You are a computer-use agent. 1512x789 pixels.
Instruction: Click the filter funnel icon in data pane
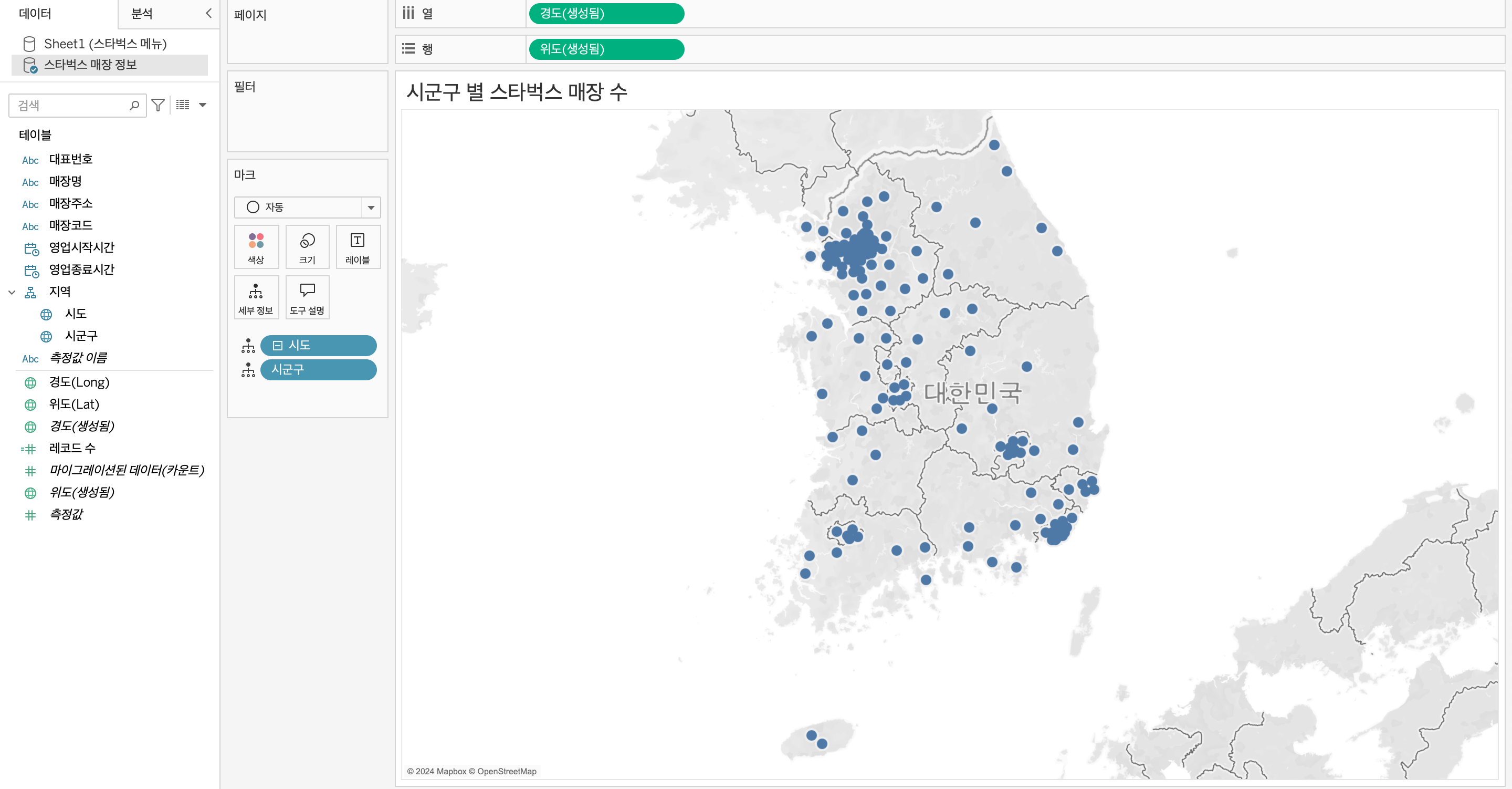tap(158, 105)
